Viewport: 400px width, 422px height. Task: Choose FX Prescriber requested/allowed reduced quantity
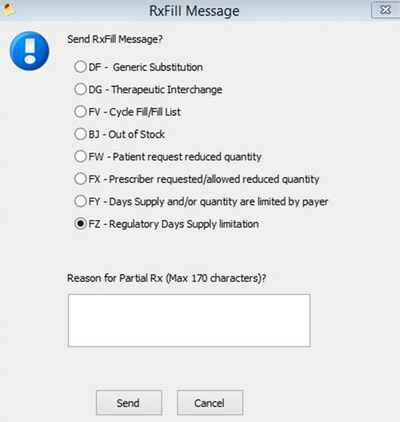[80, 179]
